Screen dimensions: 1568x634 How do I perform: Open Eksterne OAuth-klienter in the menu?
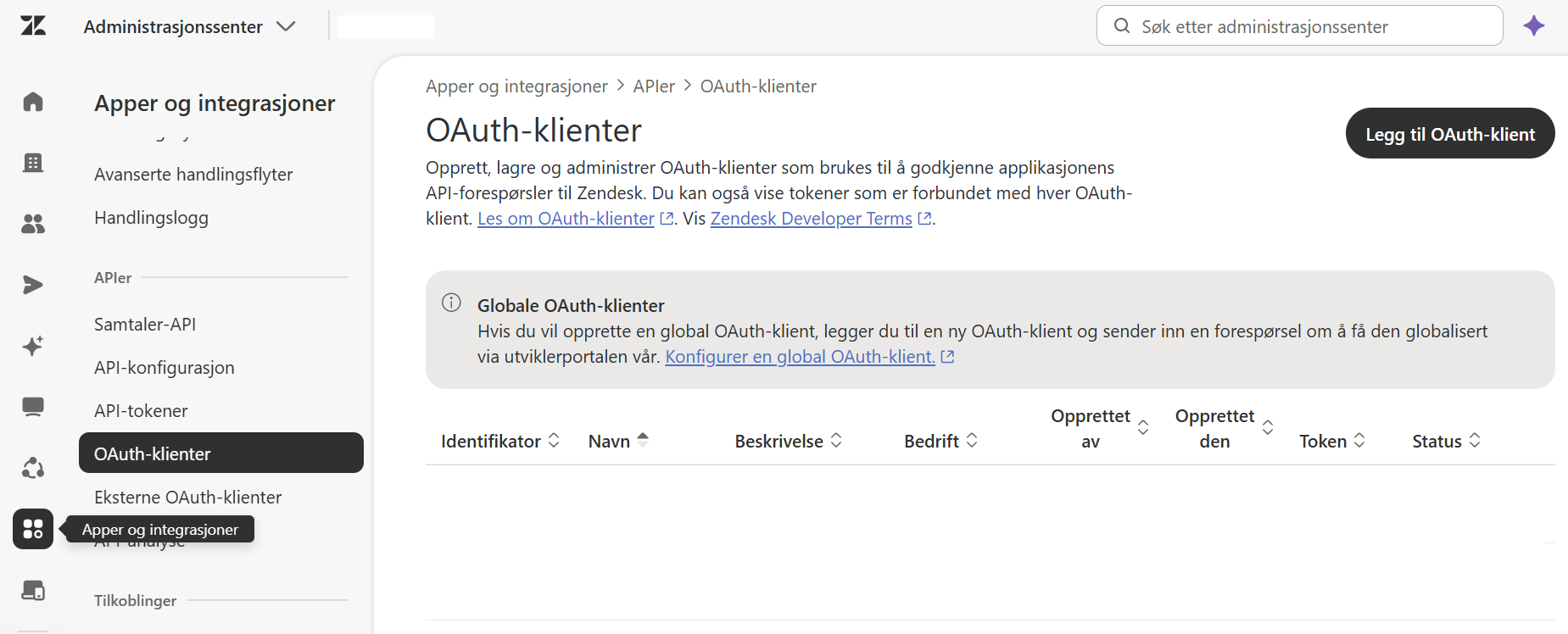click(x=187, y=498)
